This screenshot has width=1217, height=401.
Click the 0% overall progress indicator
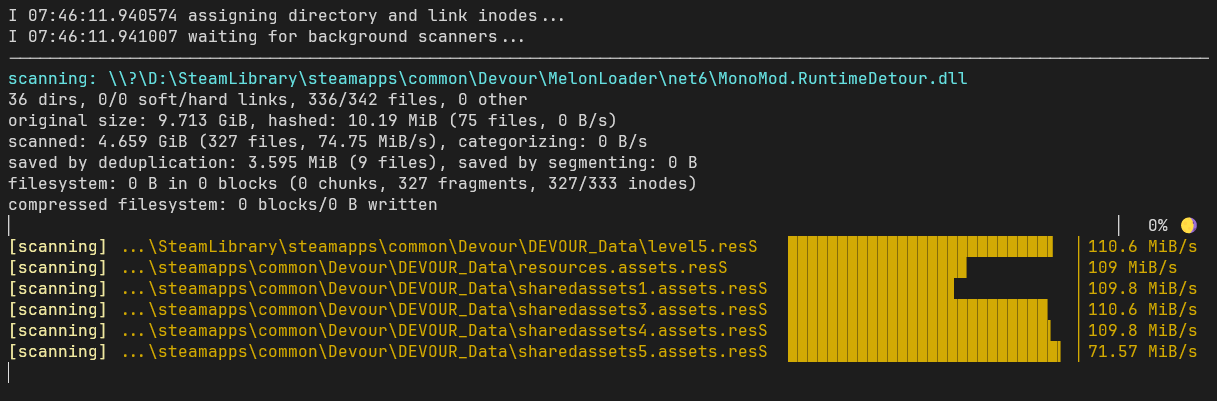pyautogui.click(x=1157, y=225)
